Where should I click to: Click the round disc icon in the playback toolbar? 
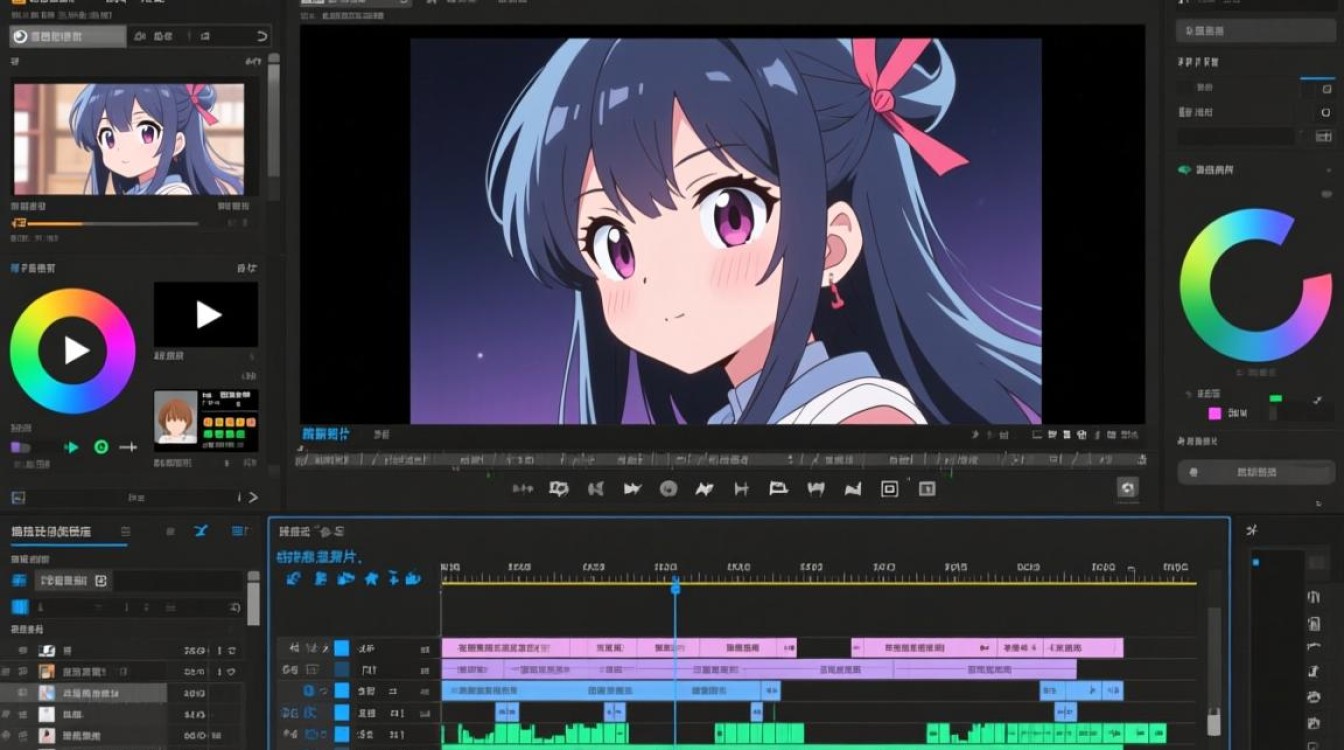(x=669, y=489)
